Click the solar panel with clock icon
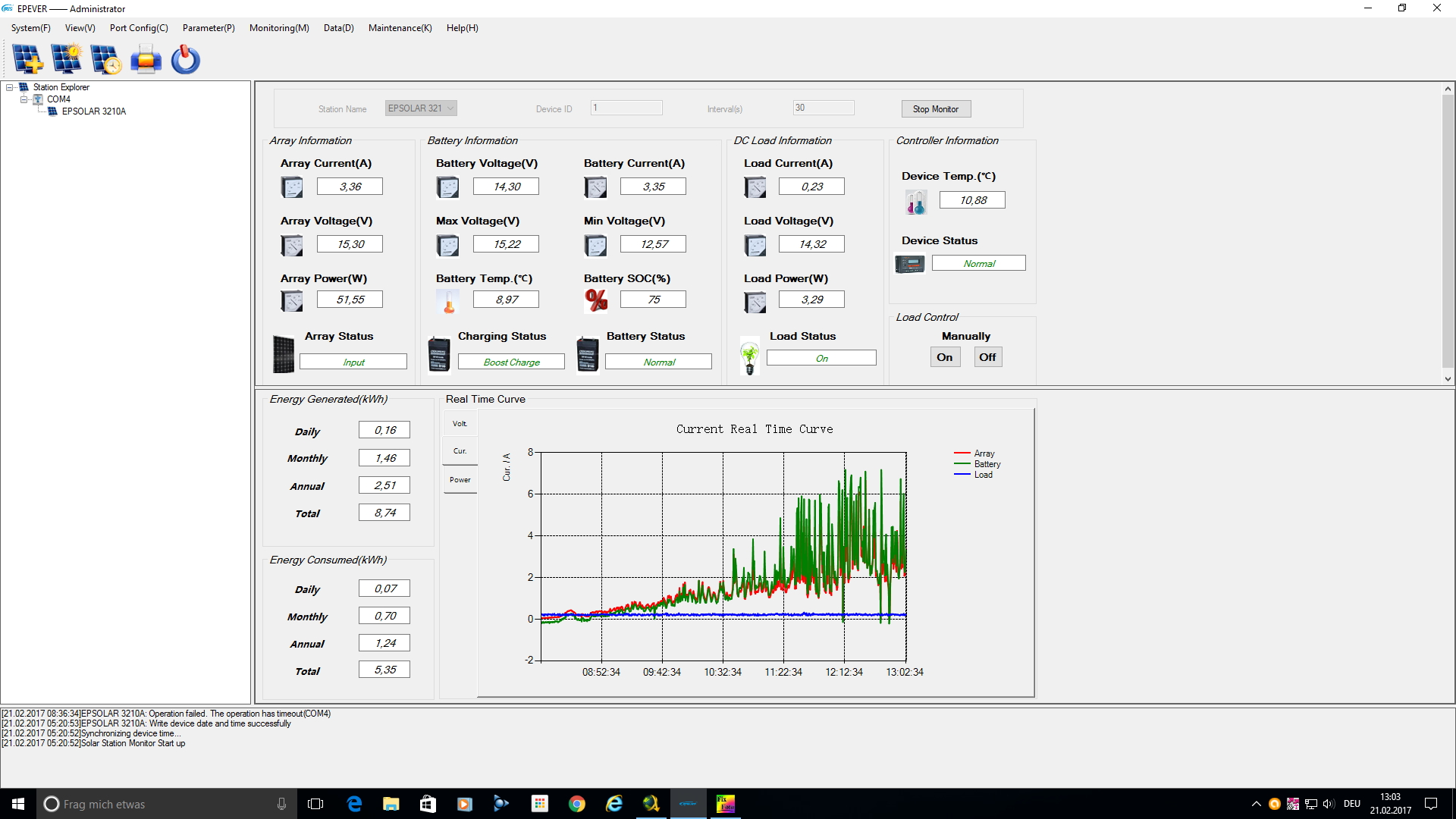The width and height of the screenshot is (1456, 819). tap(105, 59)
